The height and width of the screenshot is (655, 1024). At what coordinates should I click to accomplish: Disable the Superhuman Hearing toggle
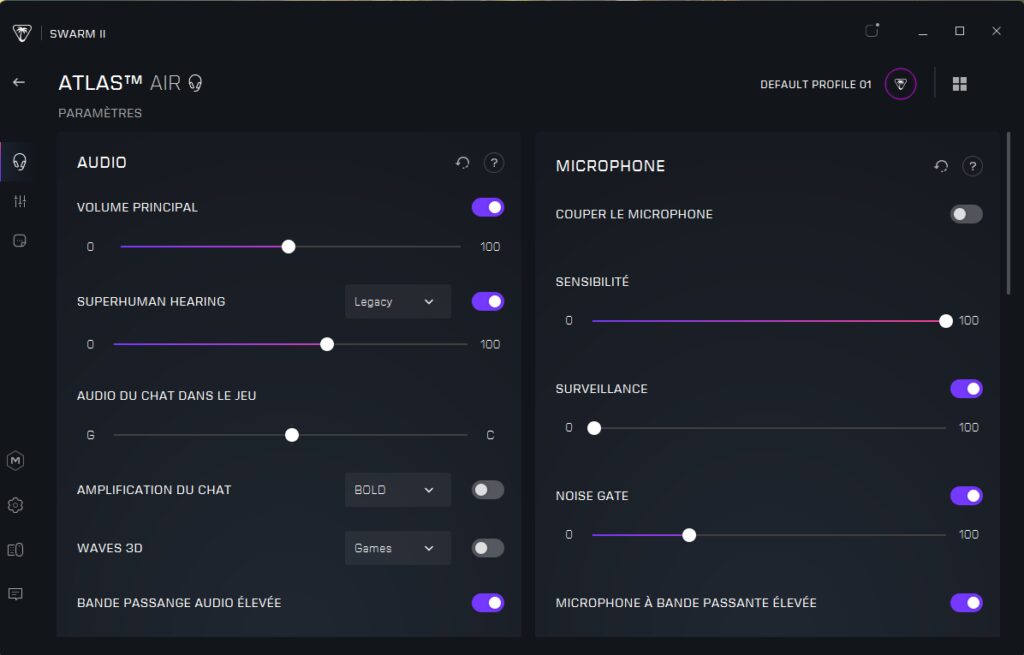tap(487, 301)
